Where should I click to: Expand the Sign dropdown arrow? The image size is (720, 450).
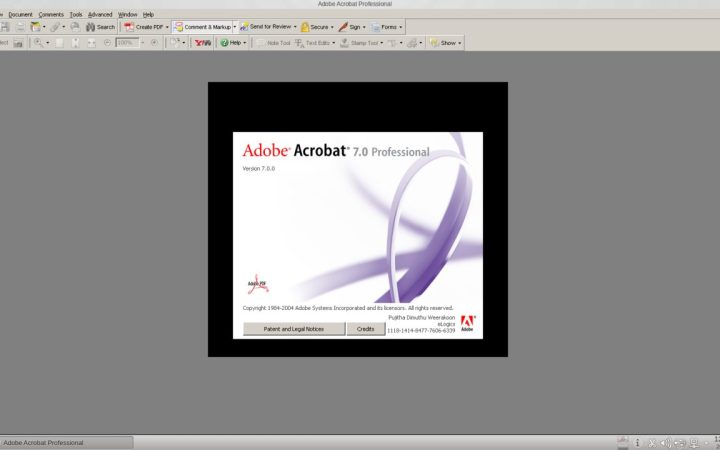tap(364, 27)
